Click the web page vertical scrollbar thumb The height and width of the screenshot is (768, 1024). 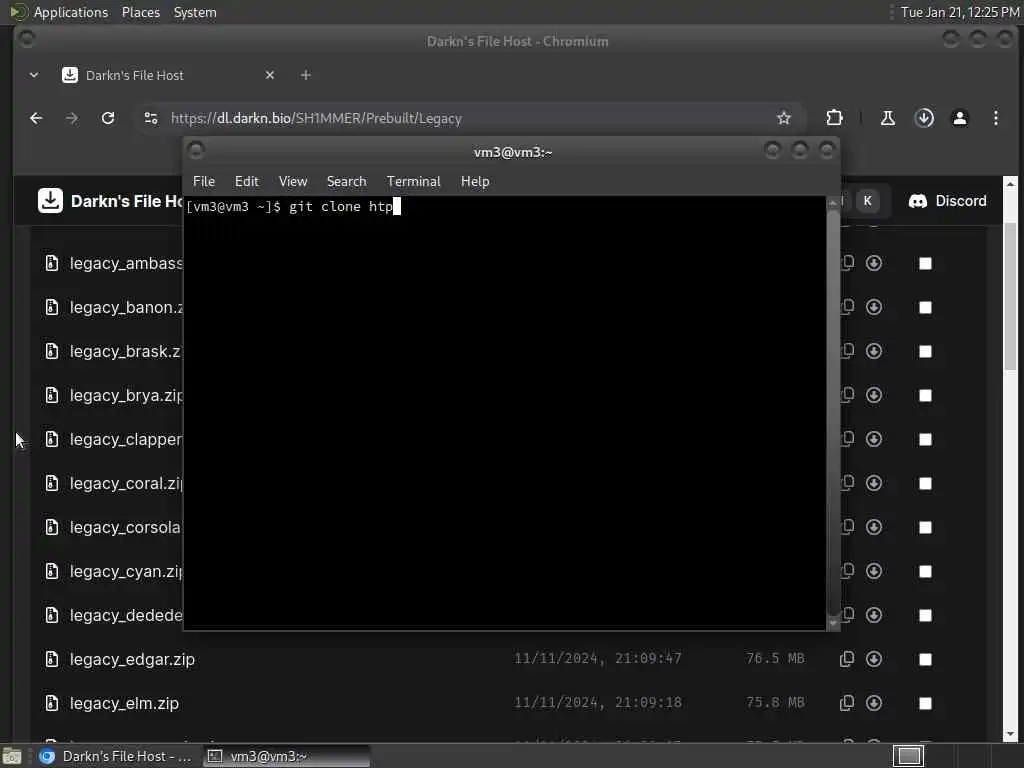[1010, 296]
